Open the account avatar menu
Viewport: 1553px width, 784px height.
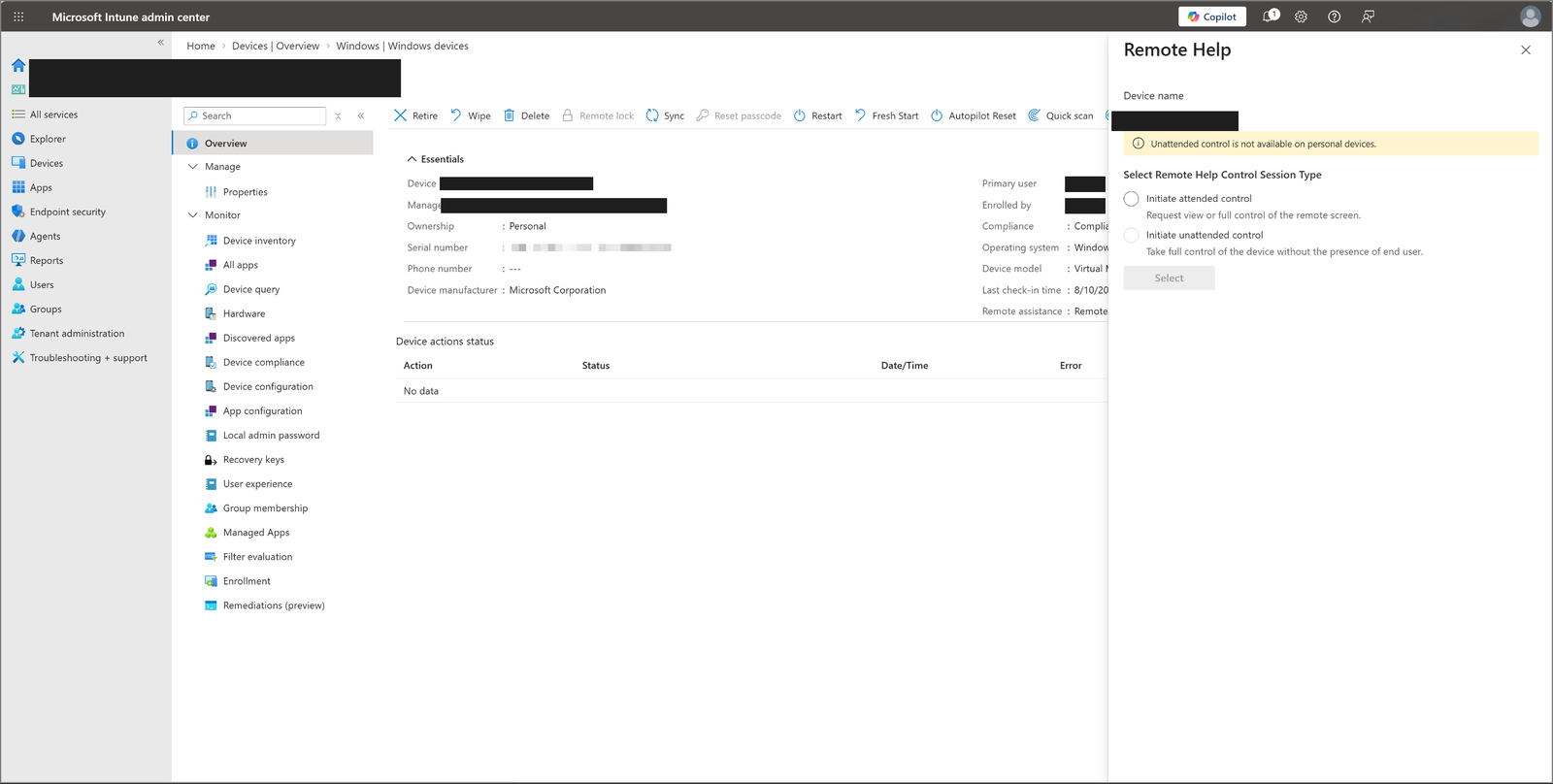point(1531,16)
